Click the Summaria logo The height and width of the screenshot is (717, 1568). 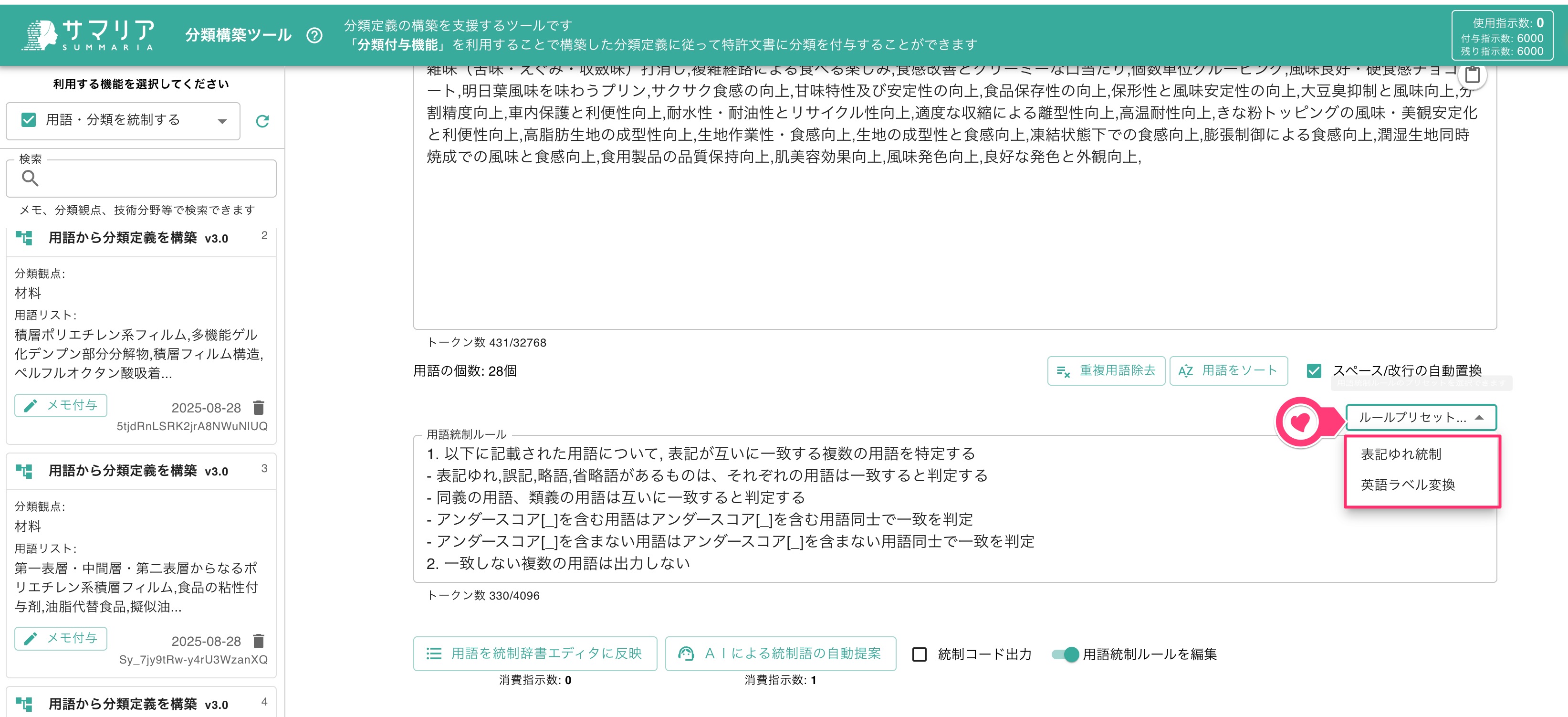point(89,35)
